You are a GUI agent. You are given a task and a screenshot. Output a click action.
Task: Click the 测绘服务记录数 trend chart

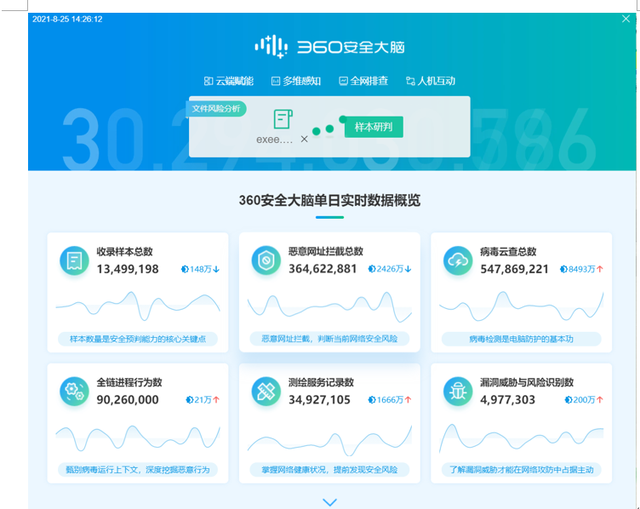[x=329, y=440]
